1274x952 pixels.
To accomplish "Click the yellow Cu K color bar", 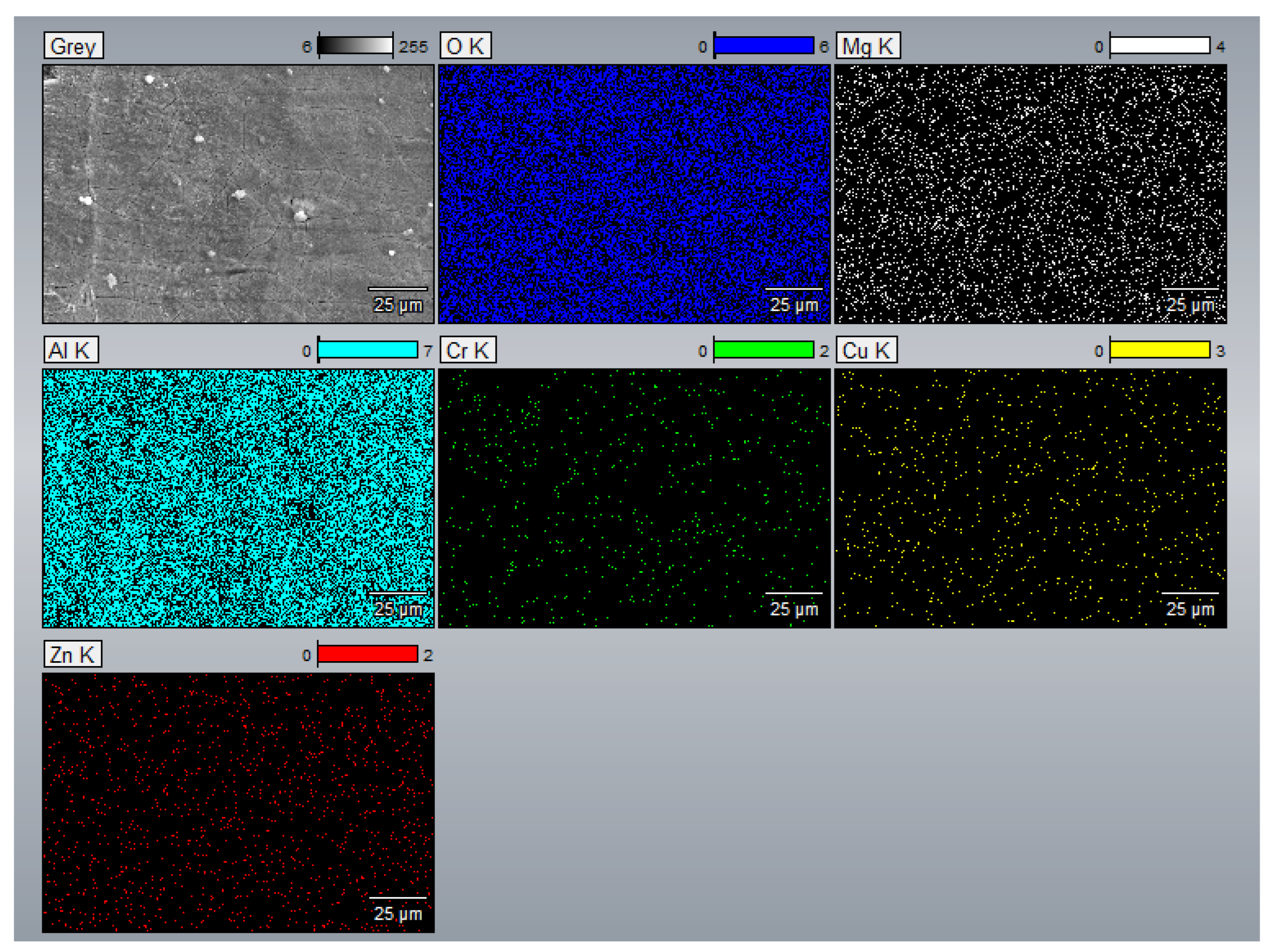I will pos(1159,349).
